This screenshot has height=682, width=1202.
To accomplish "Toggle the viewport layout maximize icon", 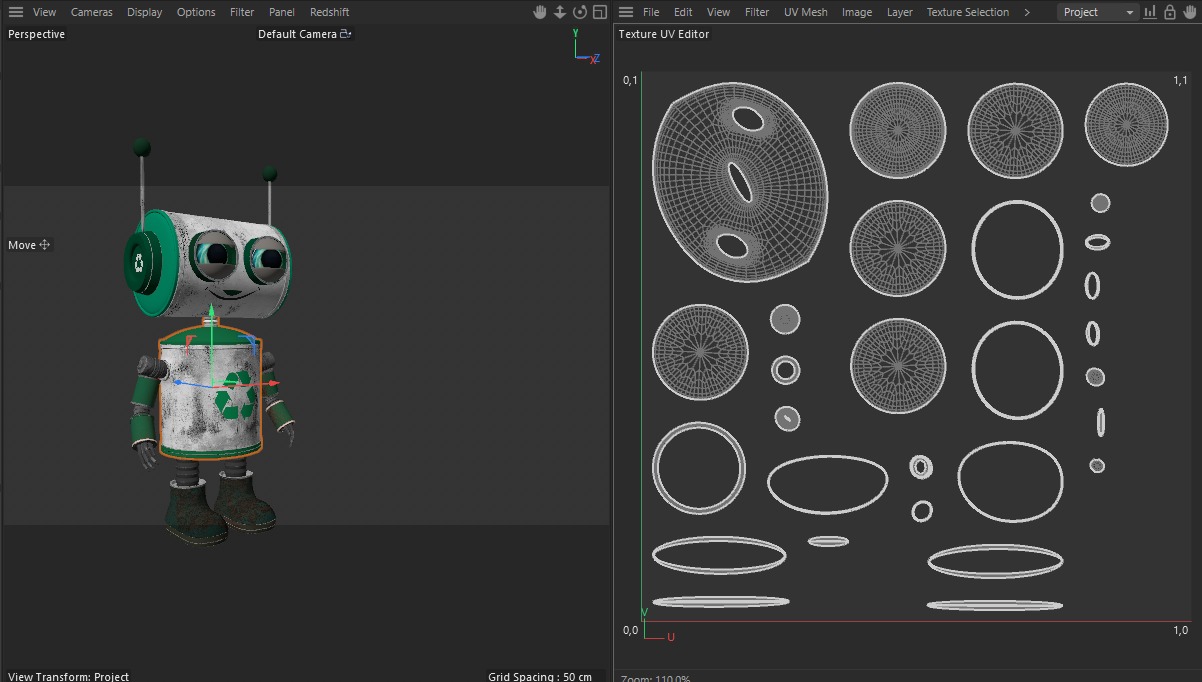I will [600, 12].
